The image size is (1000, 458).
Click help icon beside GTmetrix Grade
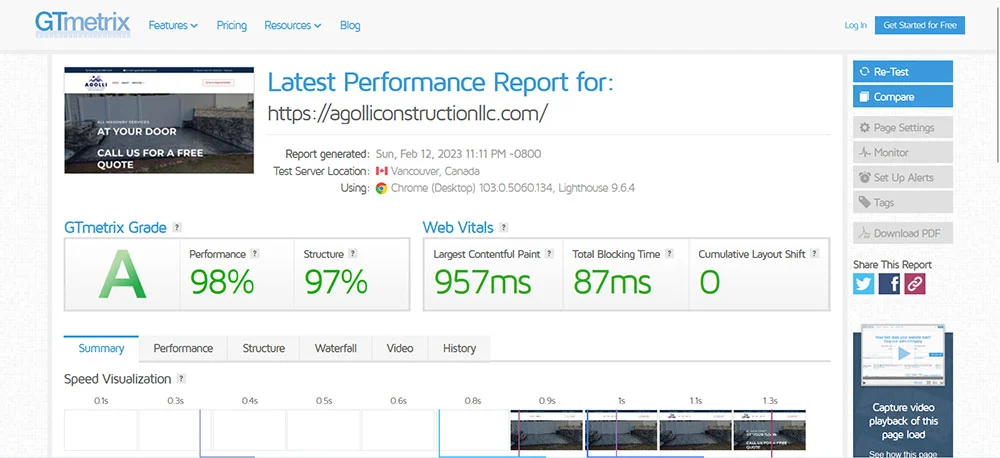177,228
